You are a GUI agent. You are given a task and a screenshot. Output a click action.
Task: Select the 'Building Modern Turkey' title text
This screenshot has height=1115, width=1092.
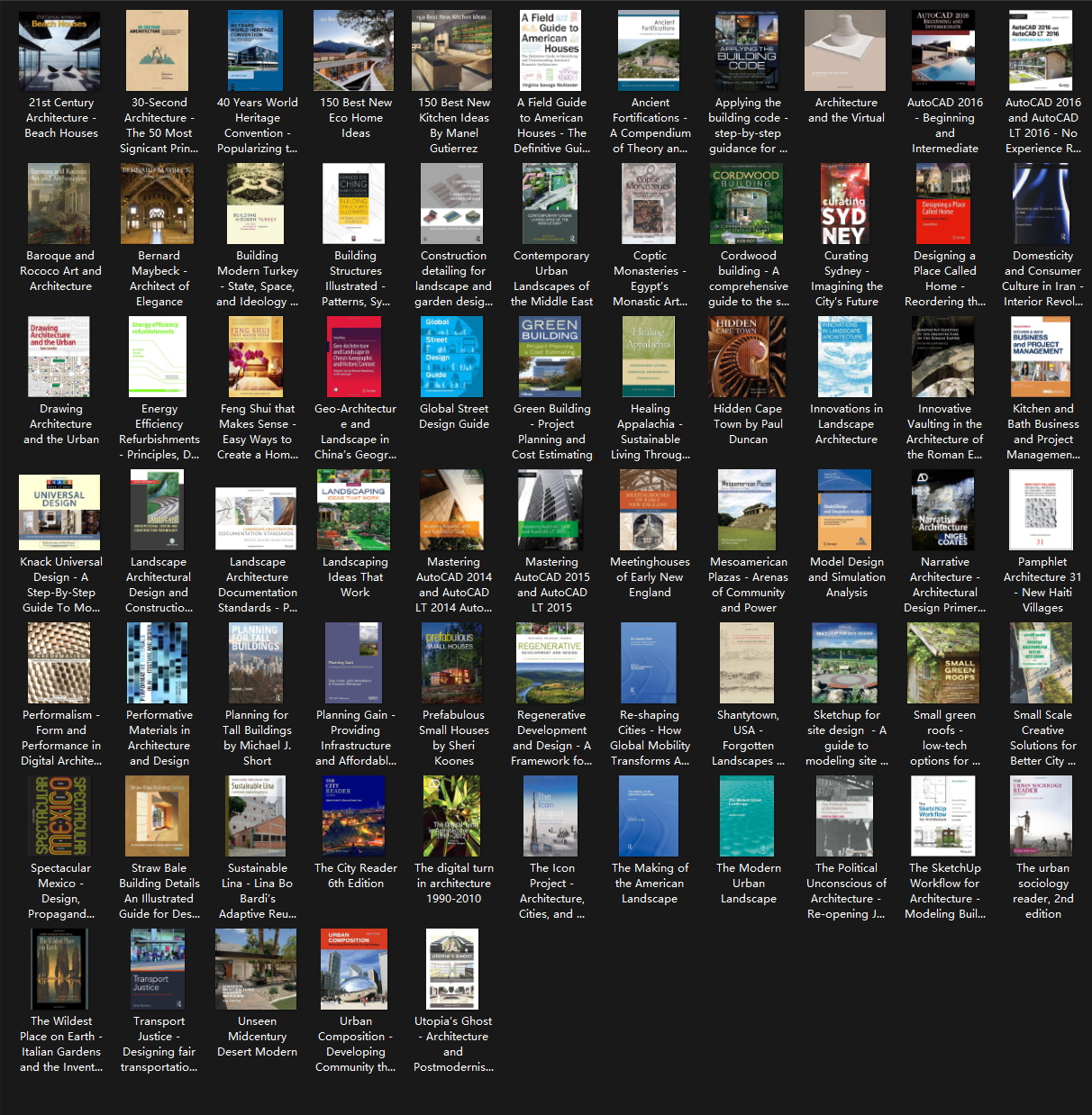(x=257, y=278)
